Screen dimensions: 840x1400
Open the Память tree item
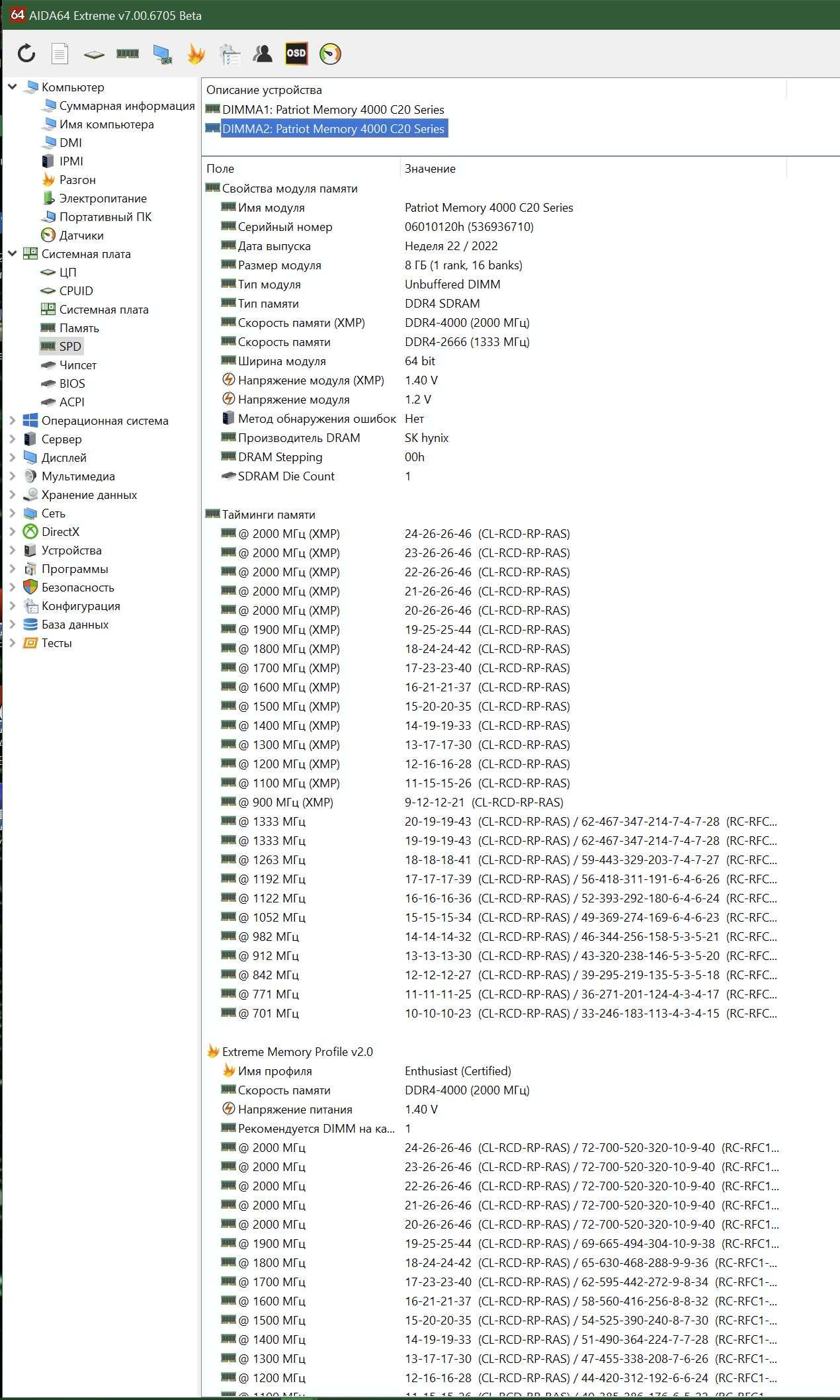[x=79, y=328]
